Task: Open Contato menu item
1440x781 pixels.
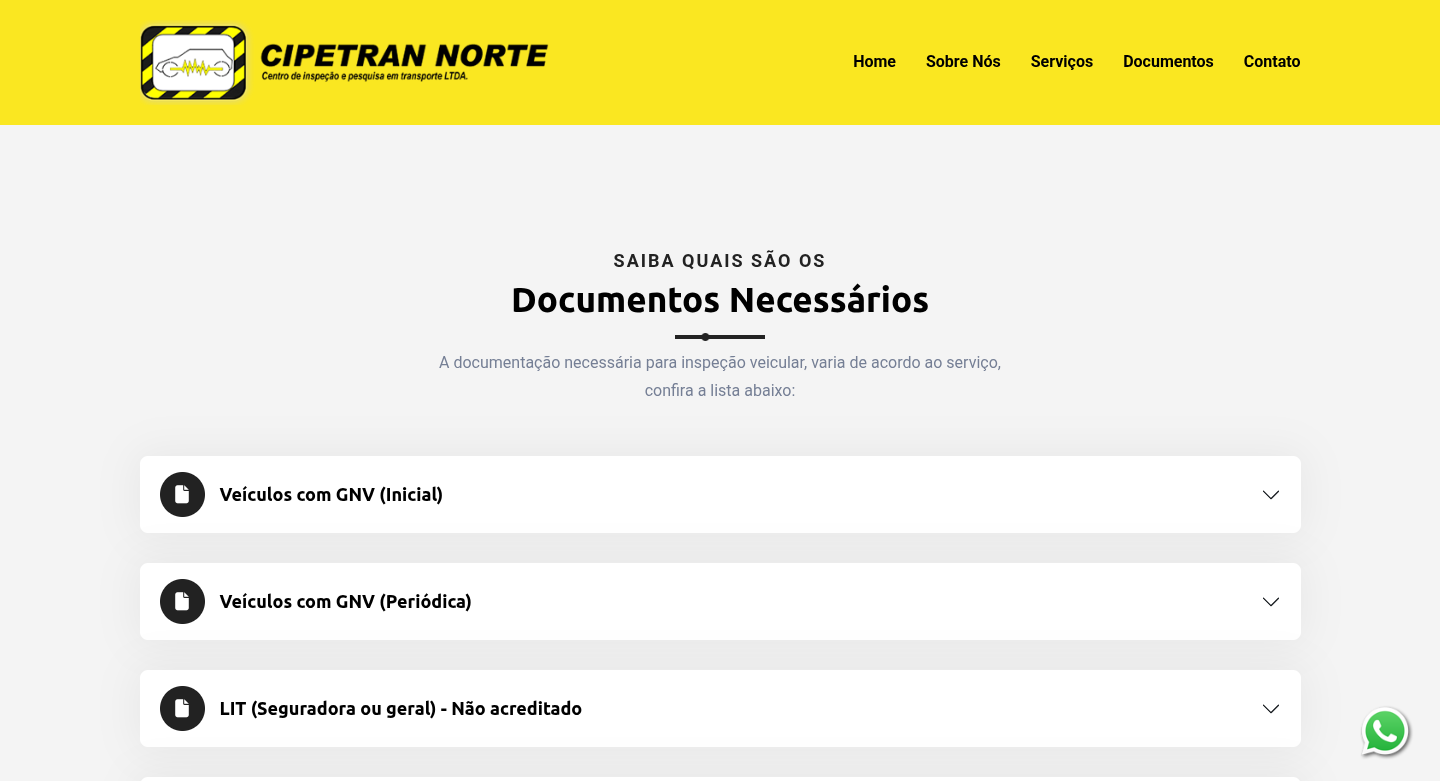Action: coord(1272,62)
